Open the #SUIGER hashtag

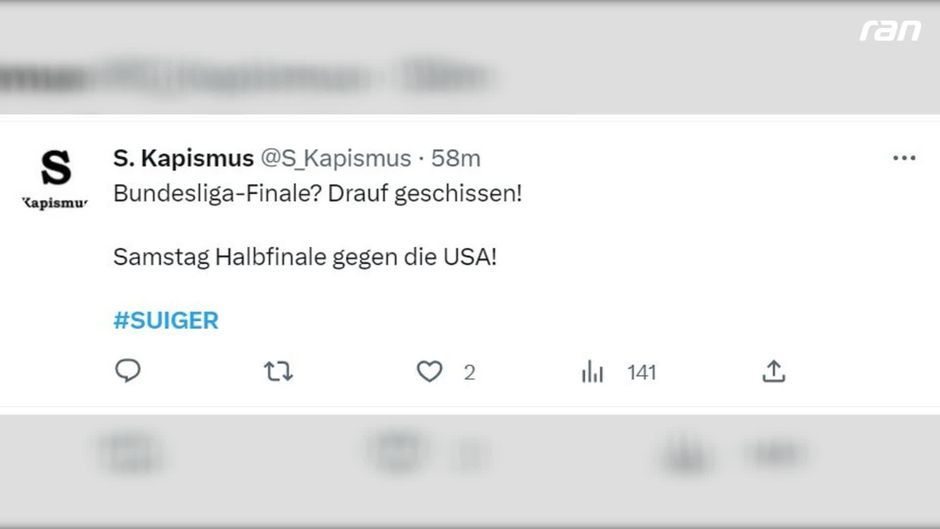click(166, 321)
